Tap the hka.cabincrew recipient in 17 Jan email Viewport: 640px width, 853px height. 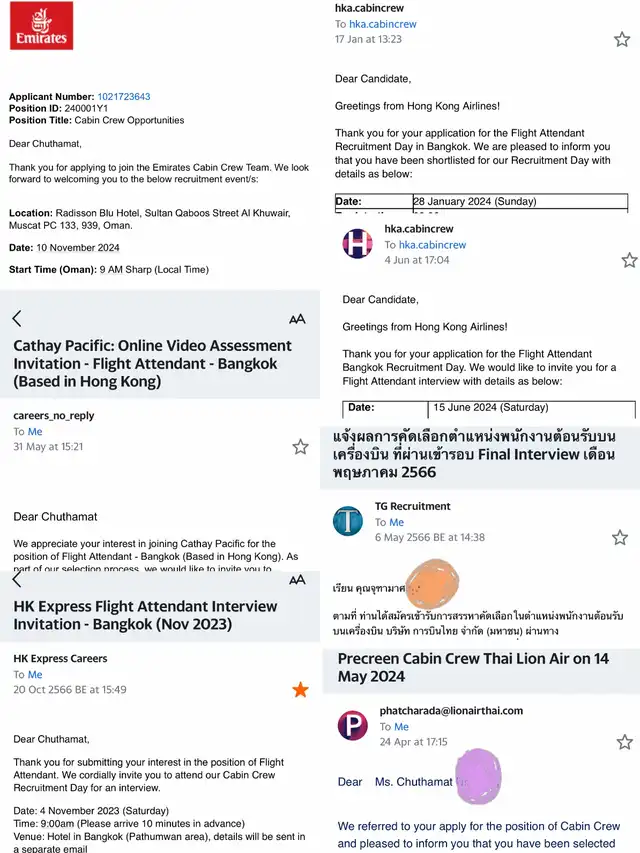[383, 24]
